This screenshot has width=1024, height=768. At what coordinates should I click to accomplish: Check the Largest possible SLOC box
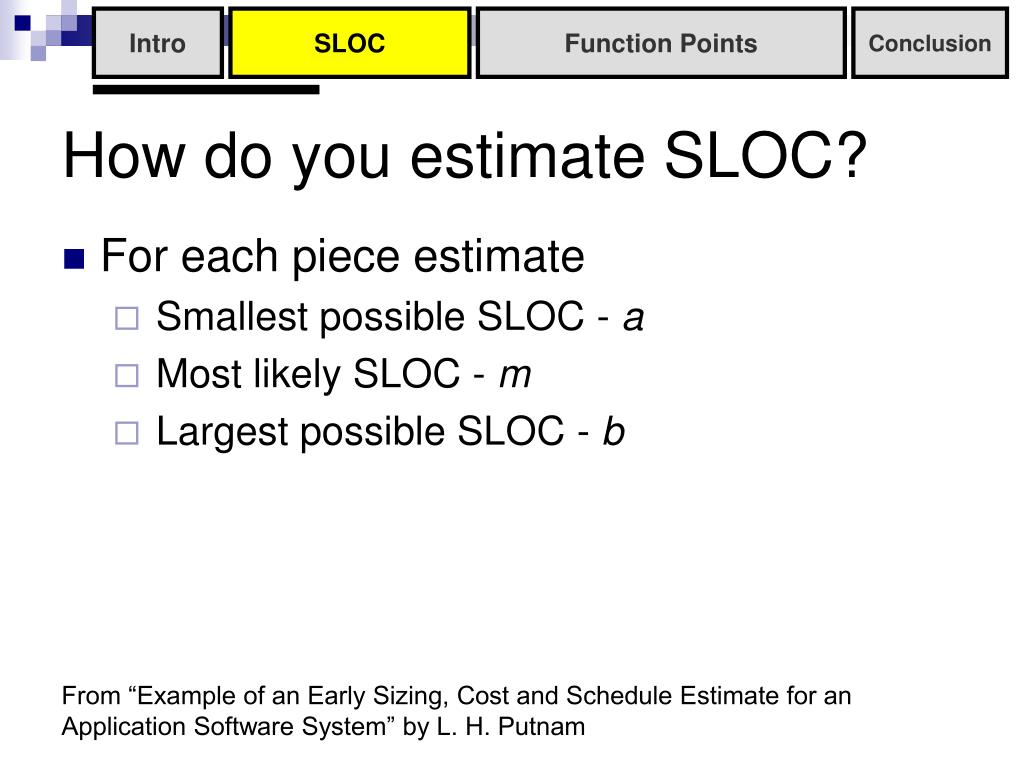click(x=127, y=434)
